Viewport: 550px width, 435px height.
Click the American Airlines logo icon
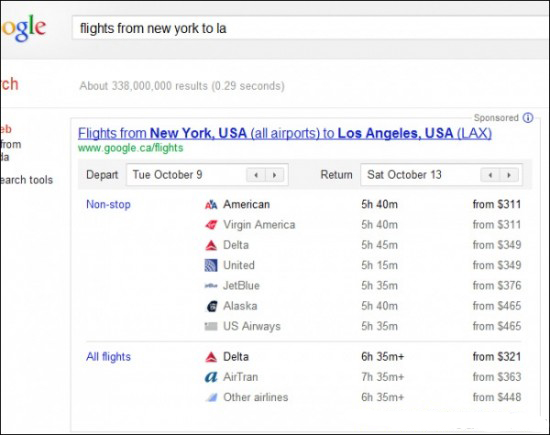coord(211,205)
